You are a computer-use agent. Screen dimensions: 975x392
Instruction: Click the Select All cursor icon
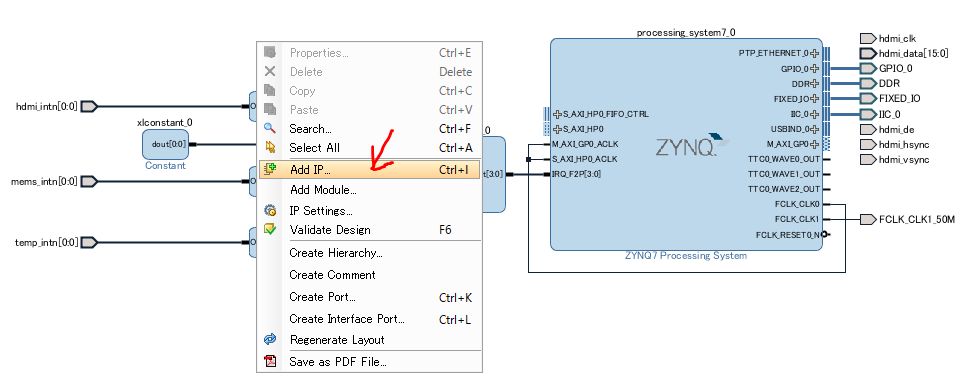[x=270, y=147]
